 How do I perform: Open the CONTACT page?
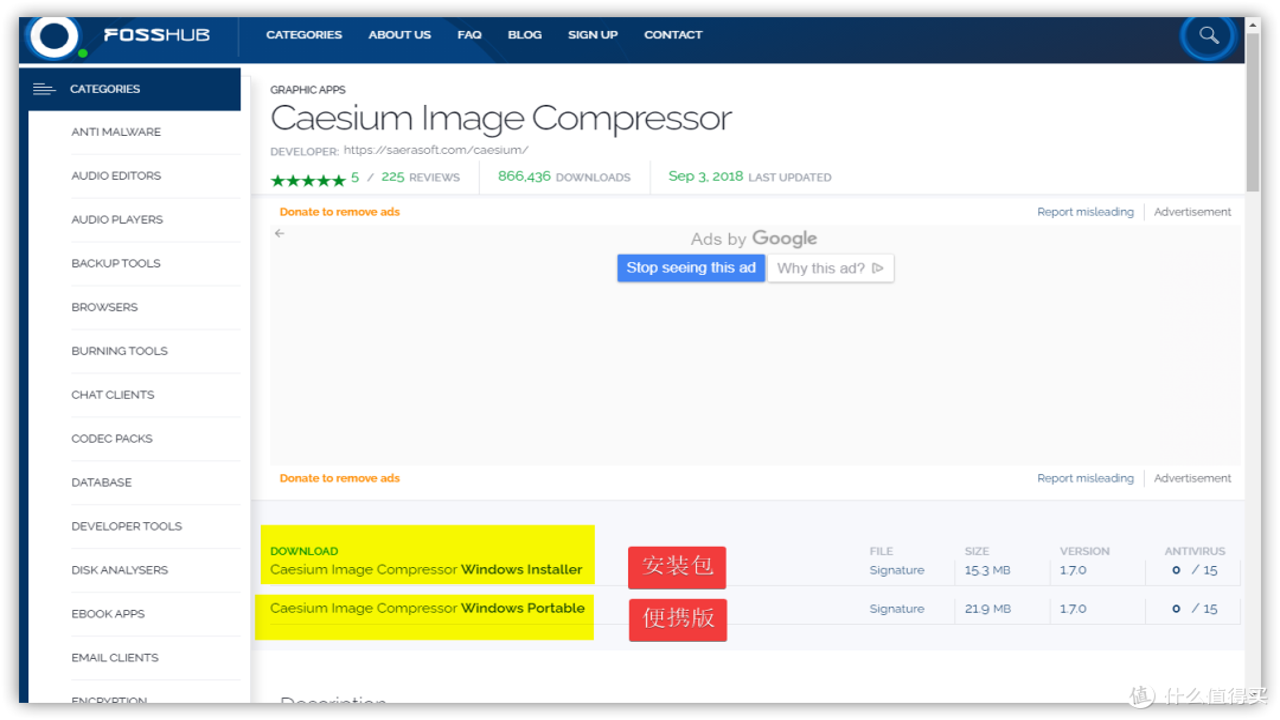(x=673, y=35)
